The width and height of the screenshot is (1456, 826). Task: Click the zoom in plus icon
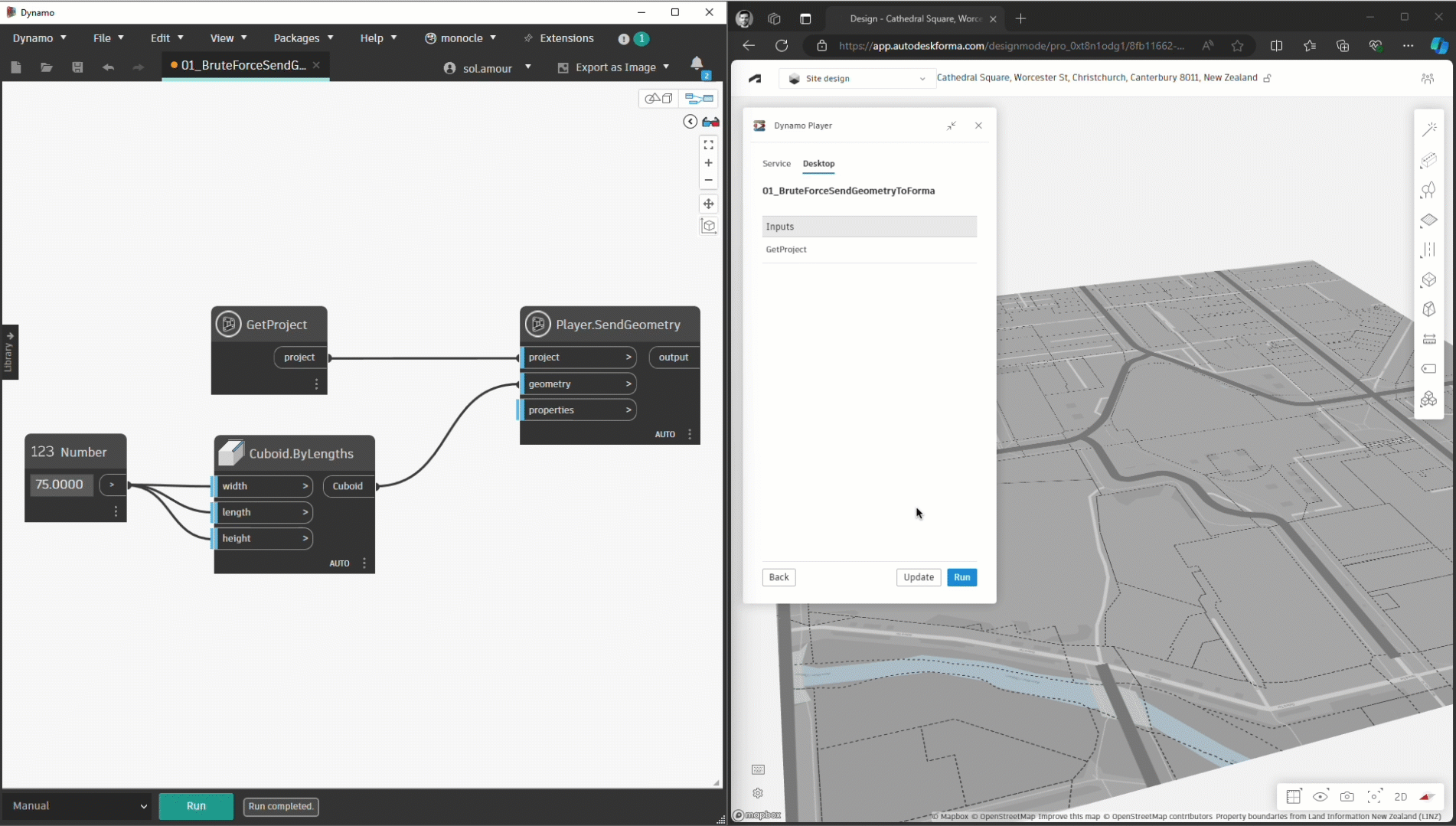point(708,163)
